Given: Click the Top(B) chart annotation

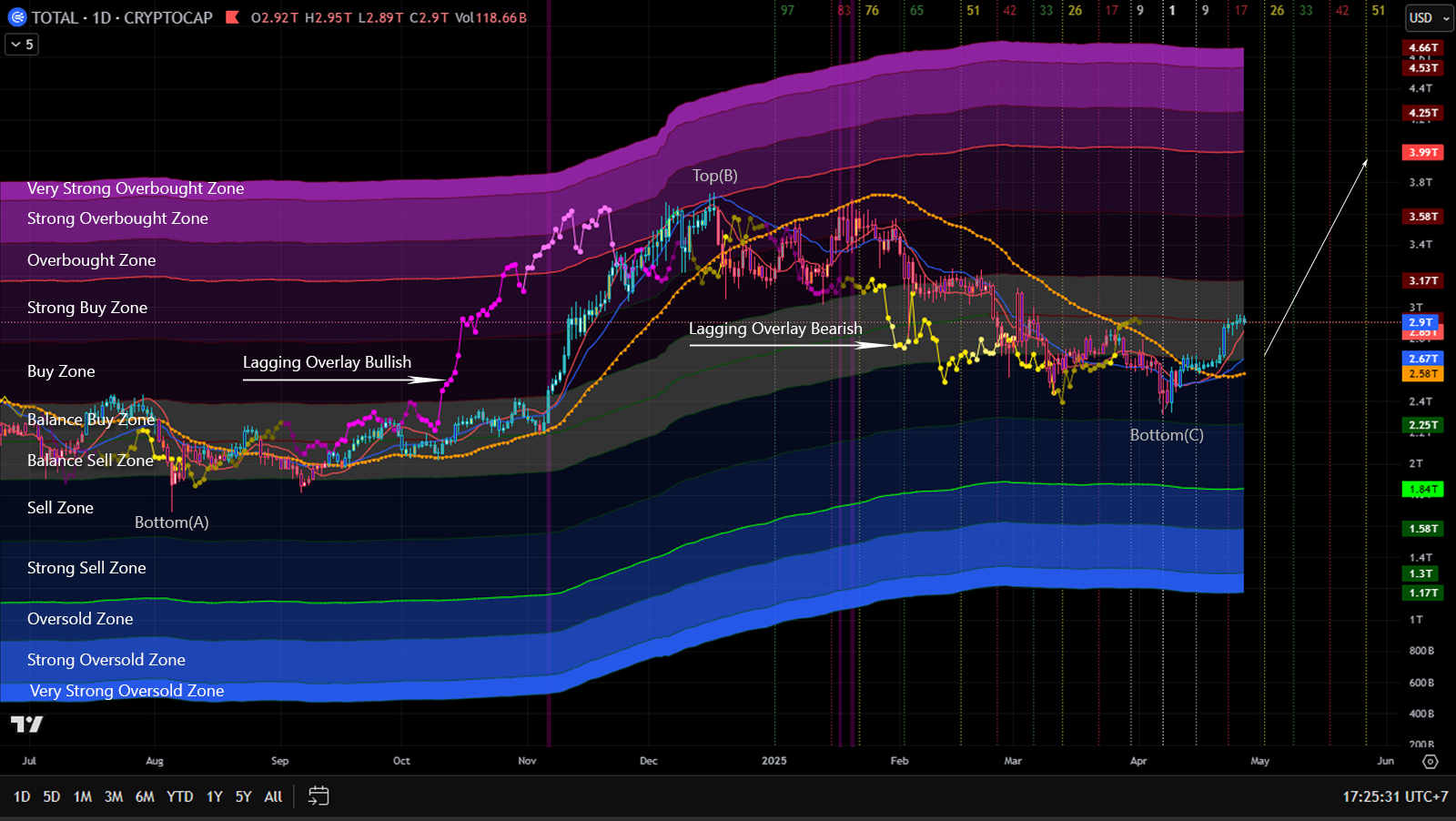Looking at the screenshot, I should (x=715, y=176).
